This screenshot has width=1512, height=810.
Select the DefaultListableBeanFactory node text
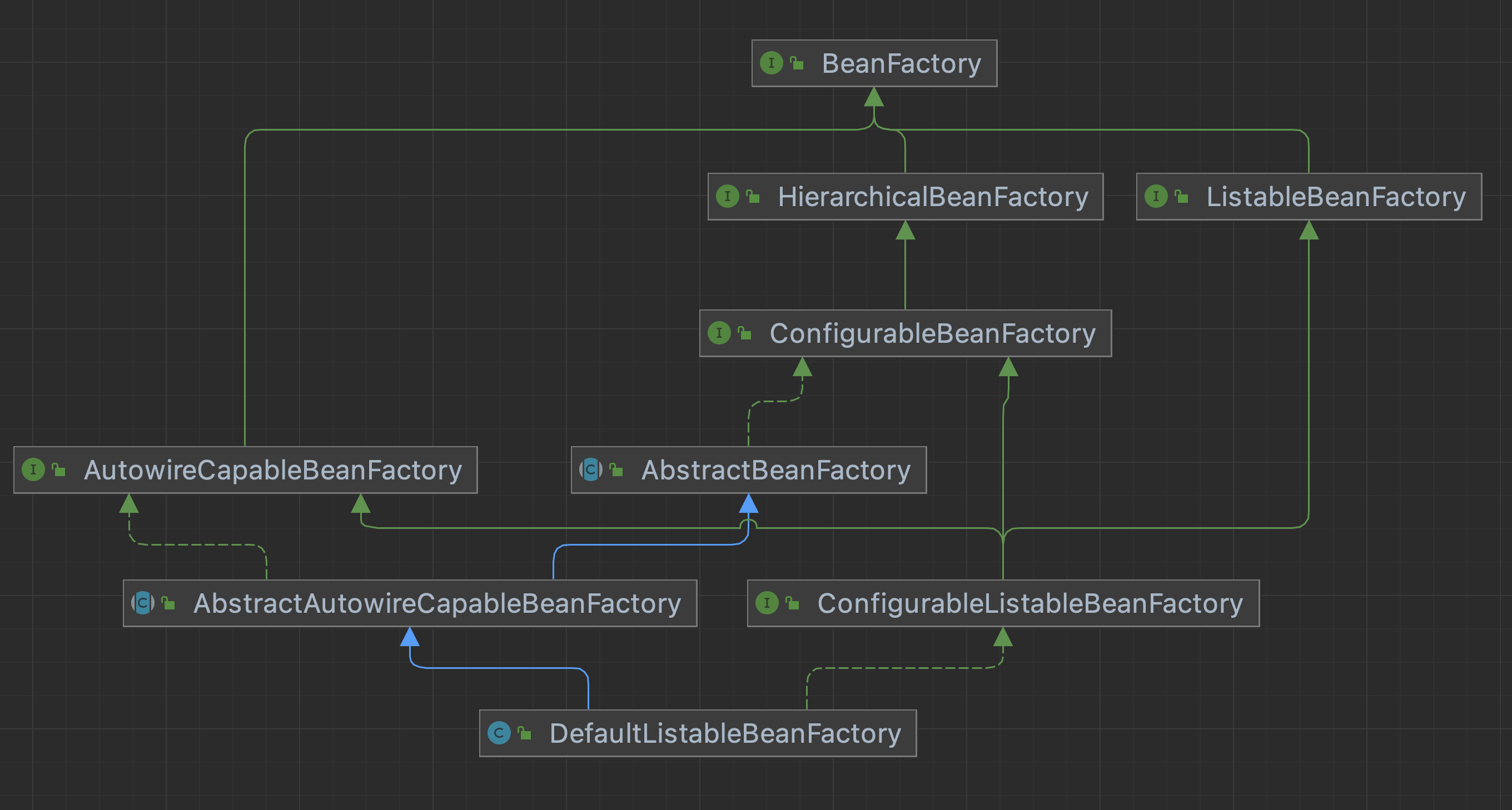point(725,733)
